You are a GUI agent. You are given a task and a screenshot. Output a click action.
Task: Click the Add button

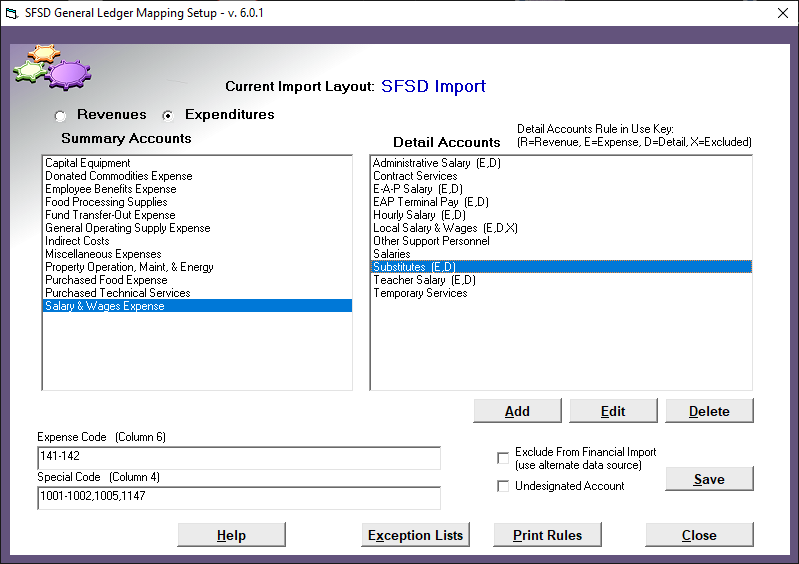tap(517, 411)
